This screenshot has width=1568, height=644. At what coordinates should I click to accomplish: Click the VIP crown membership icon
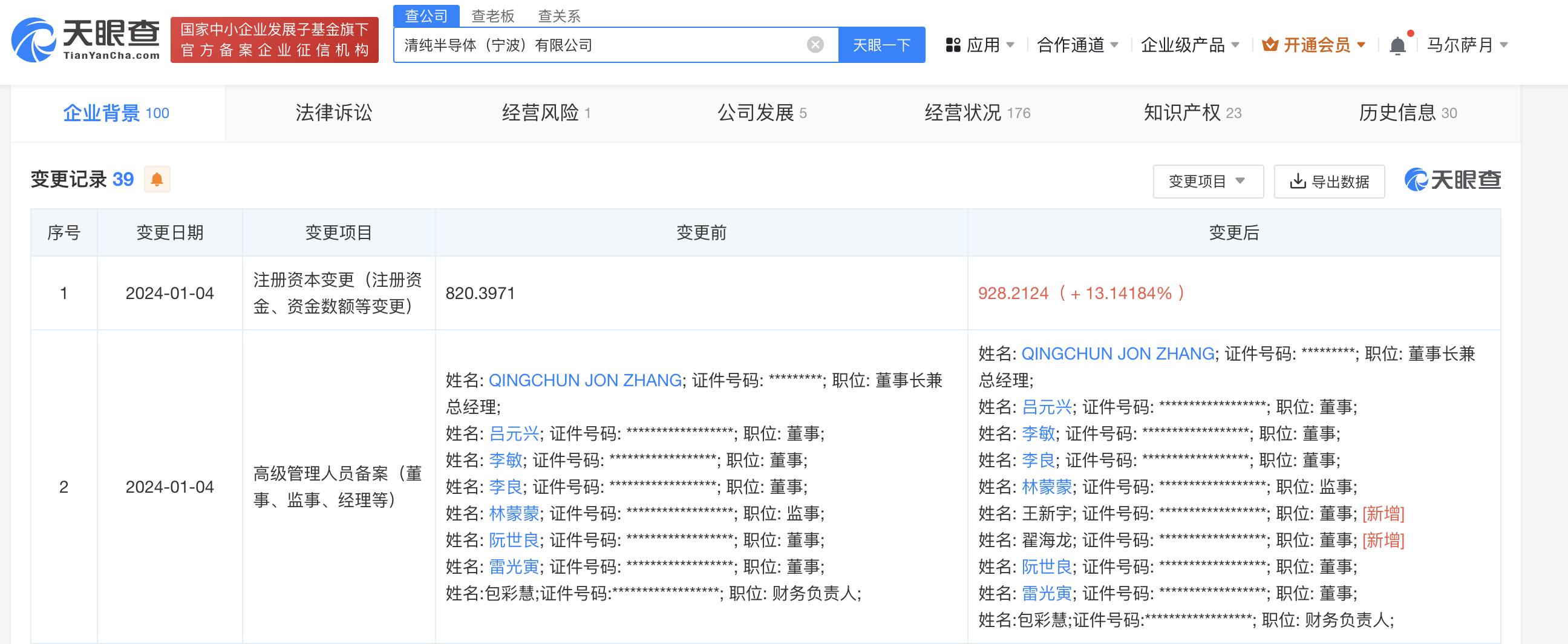tap(1270, 45)
